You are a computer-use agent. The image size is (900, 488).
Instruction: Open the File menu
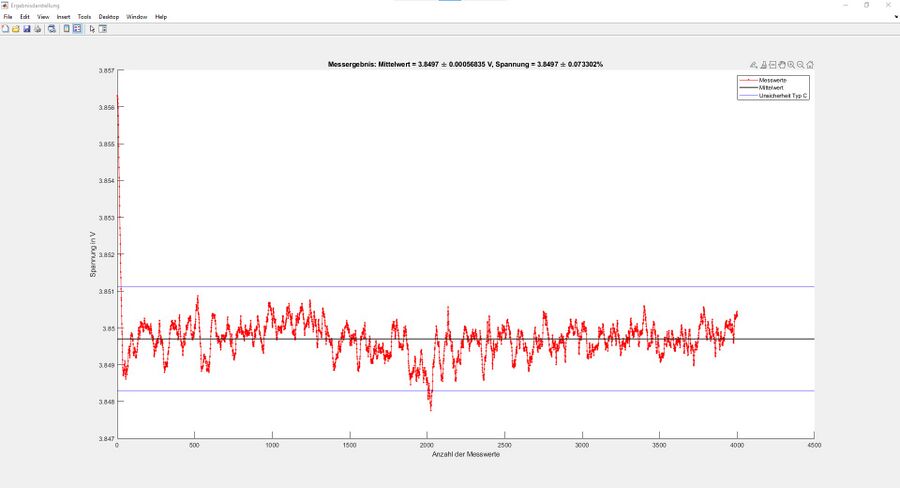[x=8, y=17]
